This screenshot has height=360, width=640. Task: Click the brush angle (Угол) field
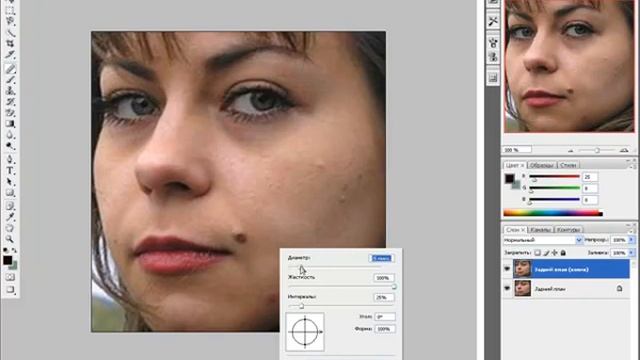385,316
